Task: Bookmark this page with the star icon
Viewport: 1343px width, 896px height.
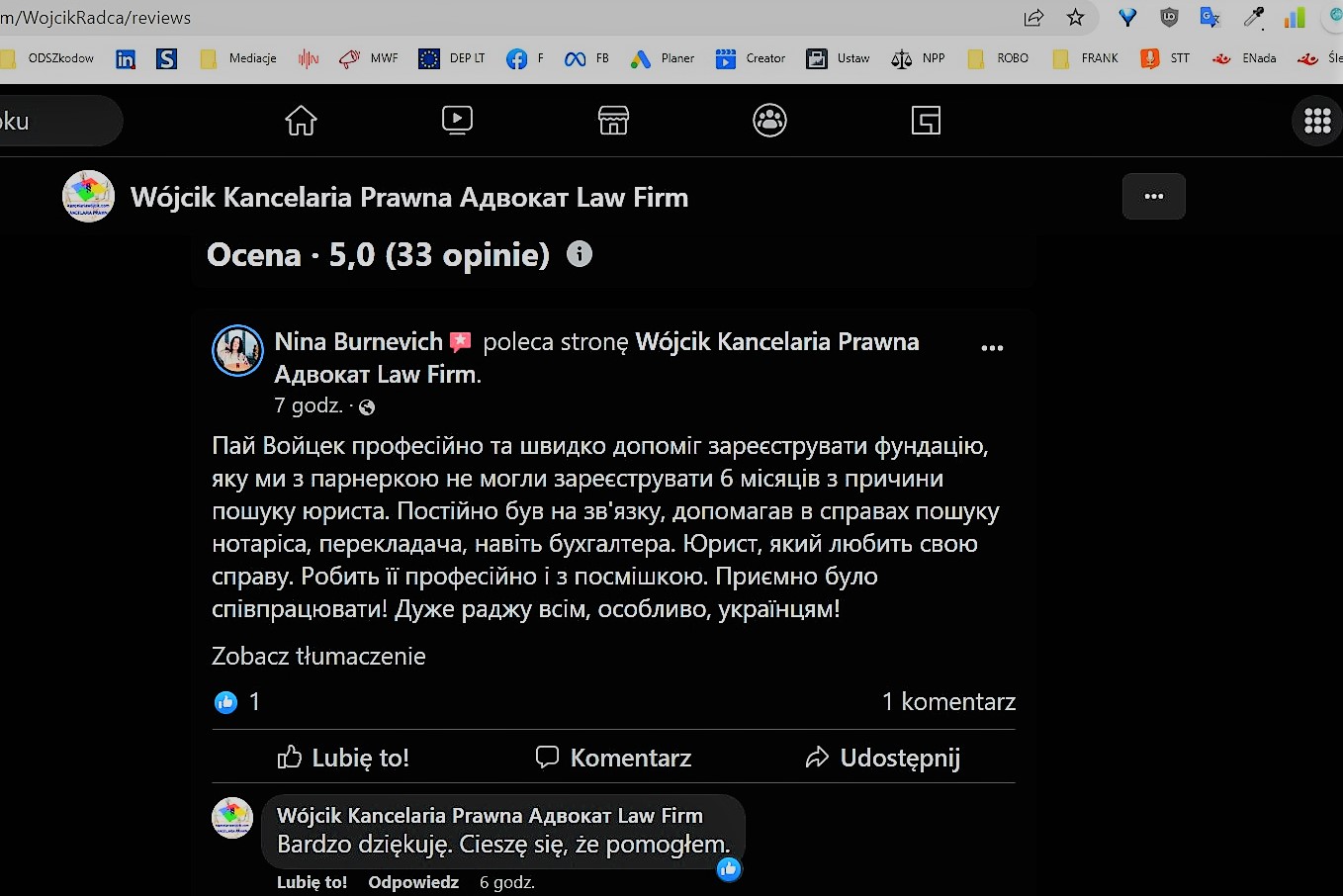Action: (x=1076, y=17)
